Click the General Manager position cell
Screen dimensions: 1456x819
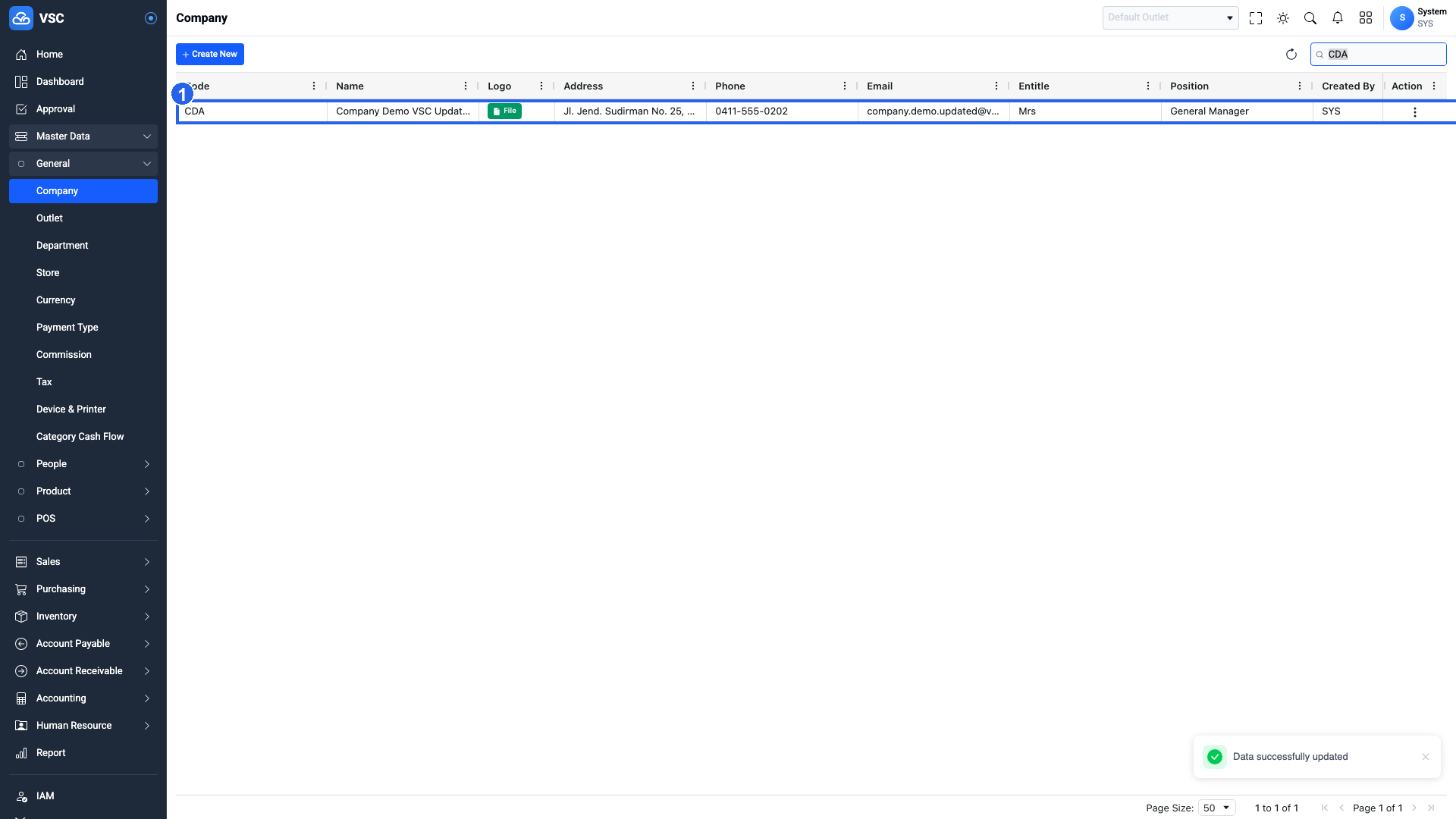[1237, 111]
